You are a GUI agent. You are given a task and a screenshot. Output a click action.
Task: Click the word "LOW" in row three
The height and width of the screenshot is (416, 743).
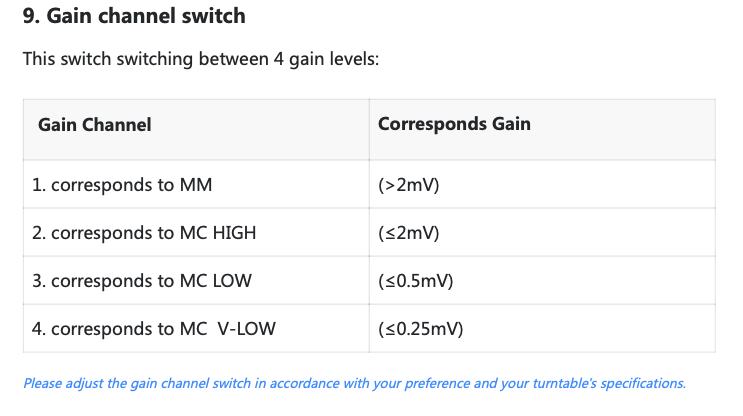pos(232,281)
